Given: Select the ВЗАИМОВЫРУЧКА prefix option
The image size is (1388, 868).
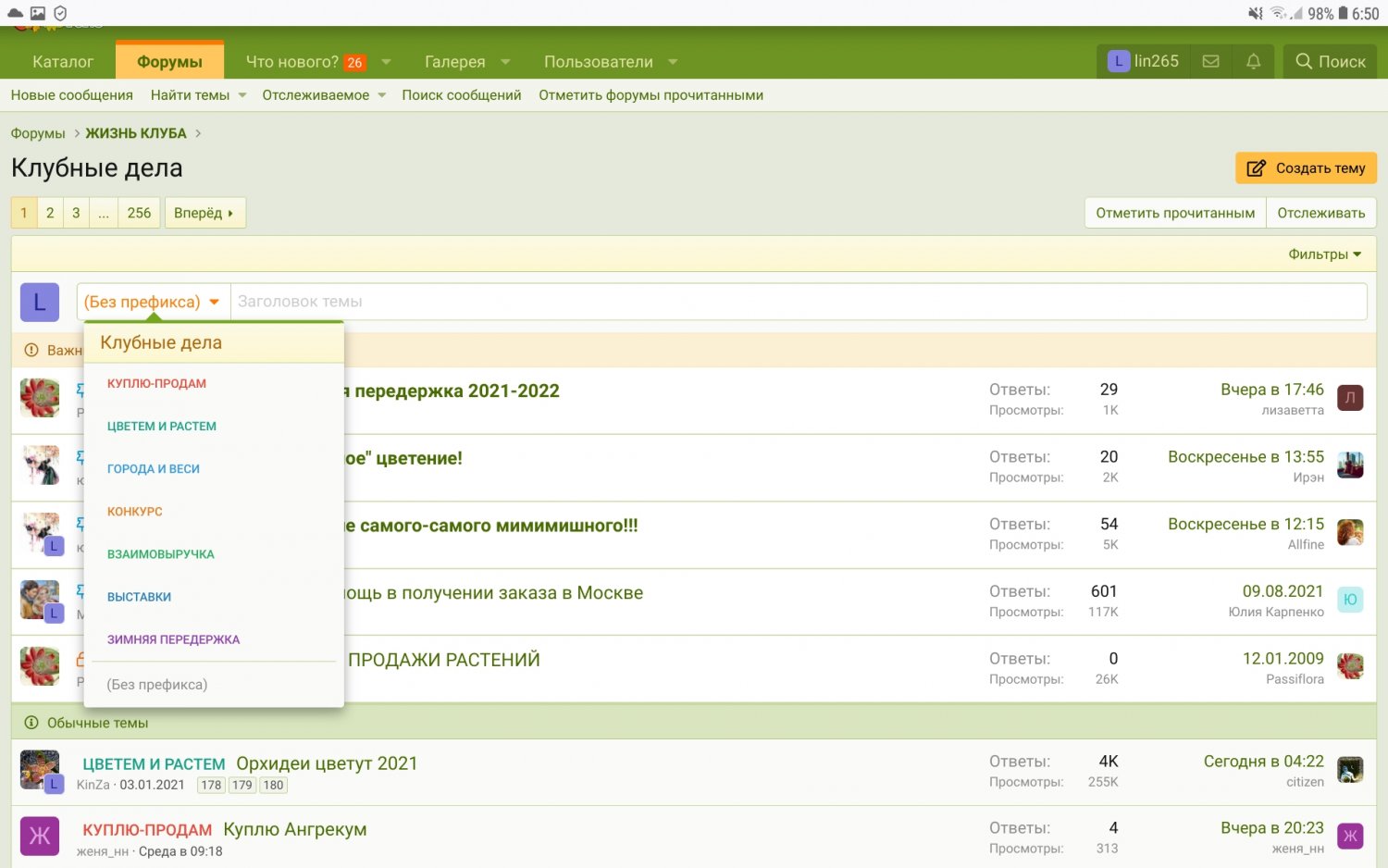Looking at the screenshot, I should tap(160, 554).
